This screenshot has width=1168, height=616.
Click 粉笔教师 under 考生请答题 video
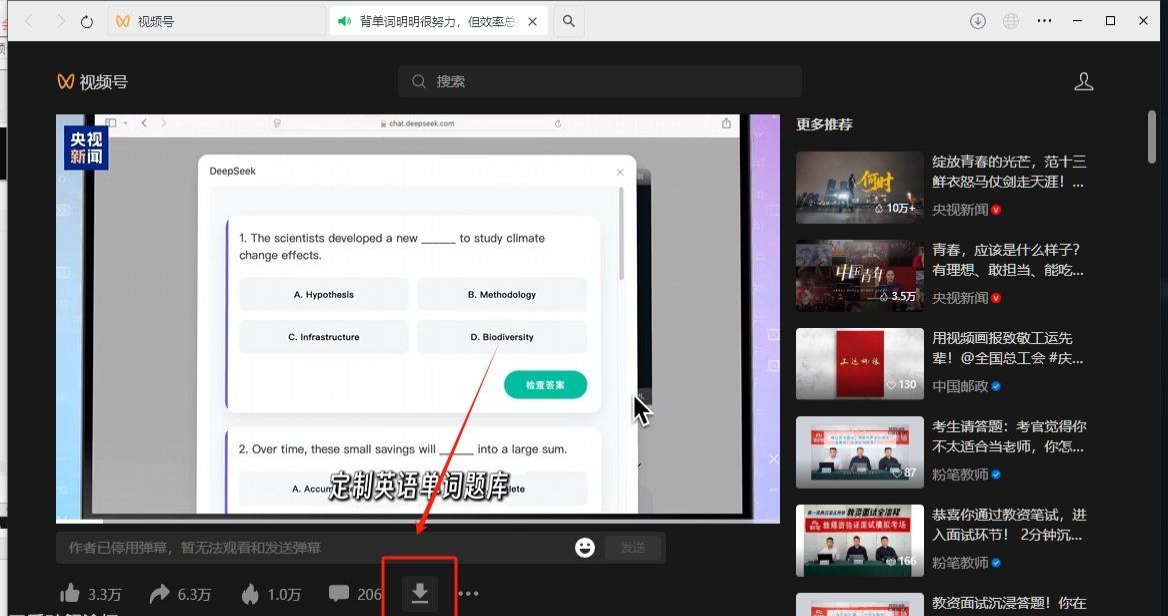[959, 474]
